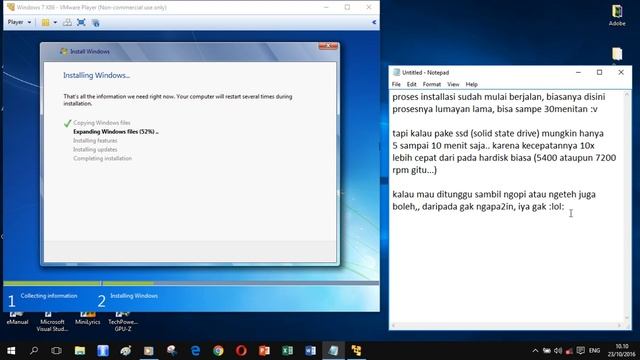640x360 pixels.
Task: Select the eManual desktop icon
Action: point(17,318)
